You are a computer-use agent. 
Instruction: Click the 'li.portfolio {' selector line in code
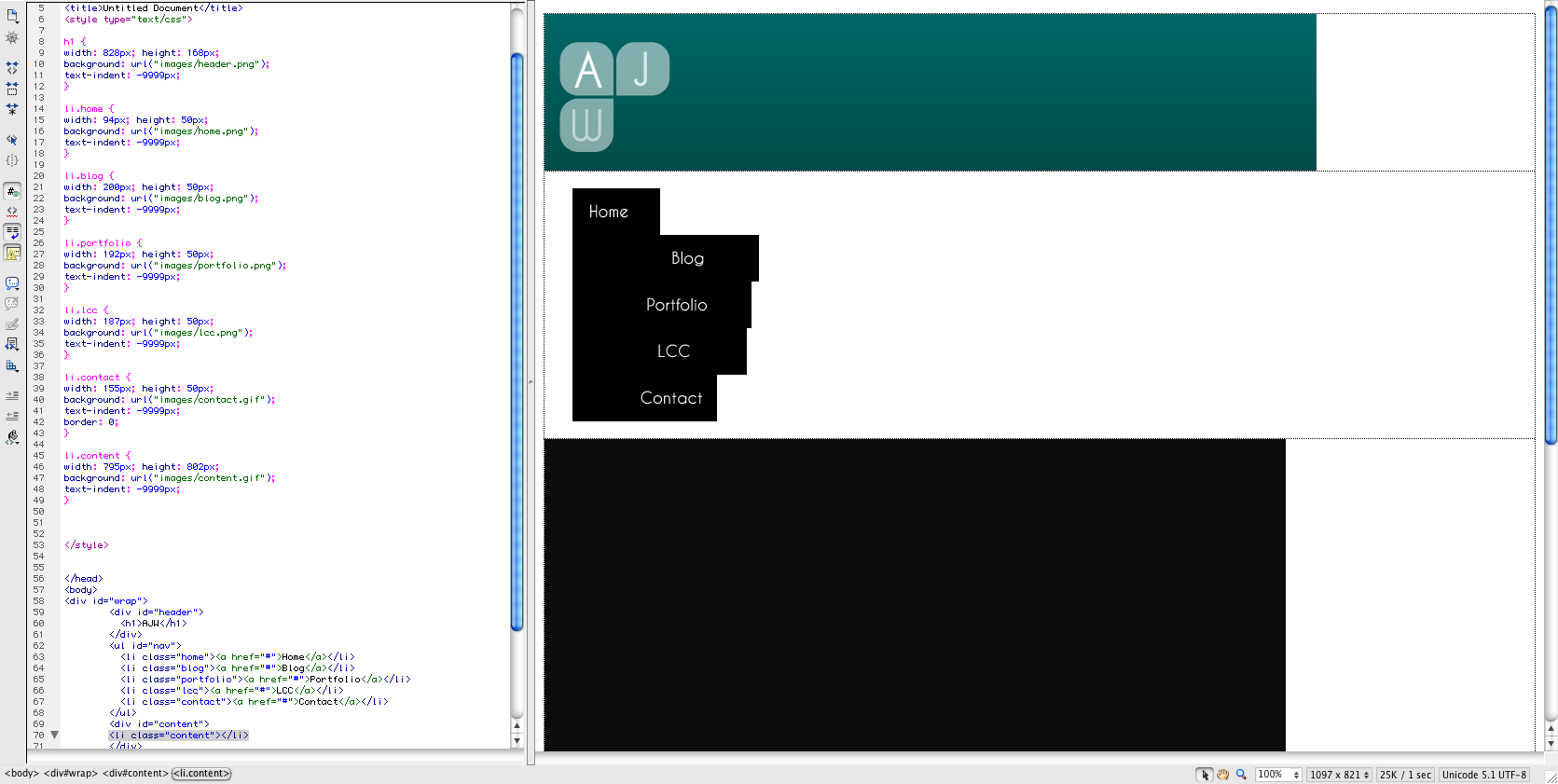click(x=103, y=243)
